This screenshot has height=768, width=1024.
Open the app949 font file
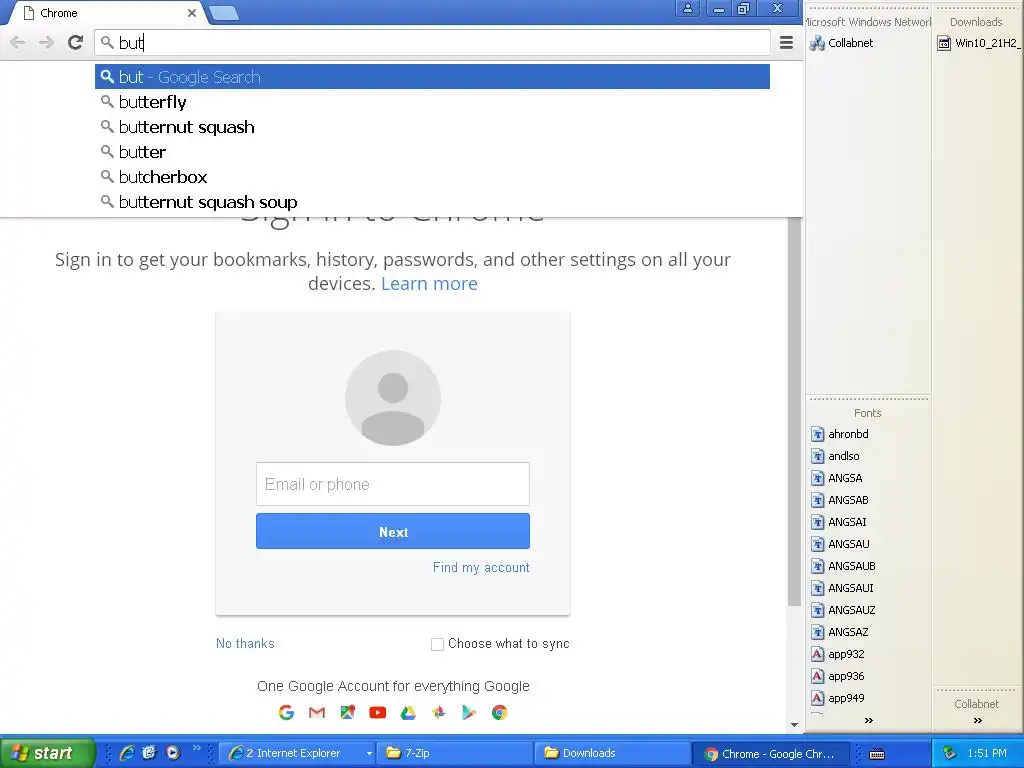pyautogui.click(x=838, y=698)
